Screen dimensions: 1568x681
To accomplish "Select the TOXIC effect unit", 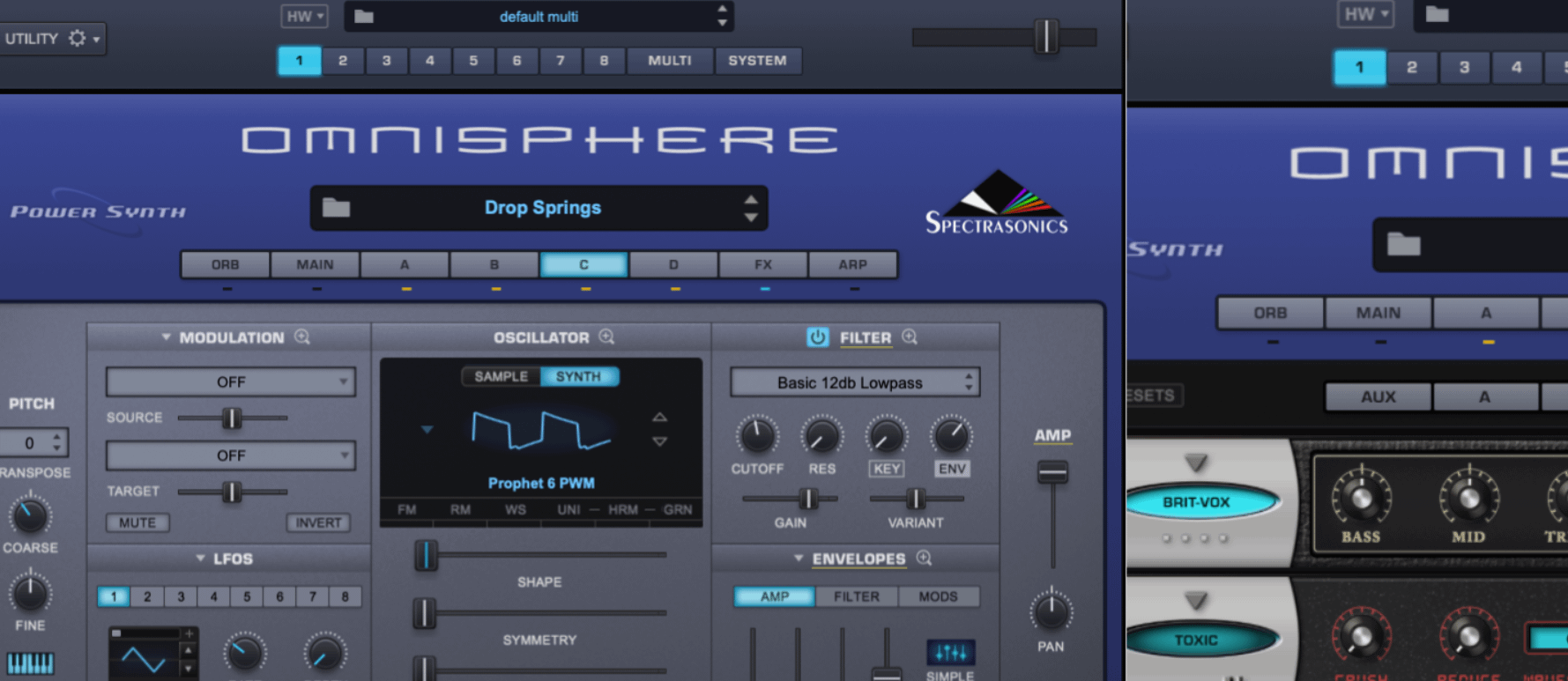I will tap(1195, 640).
